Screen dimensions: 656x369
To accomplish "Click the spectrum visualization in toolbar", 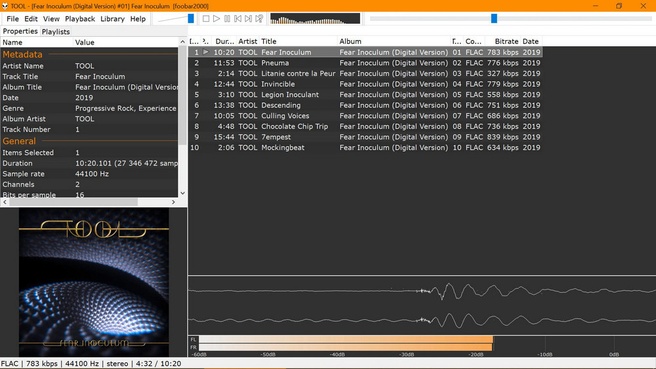I will (x=315, y=18).
